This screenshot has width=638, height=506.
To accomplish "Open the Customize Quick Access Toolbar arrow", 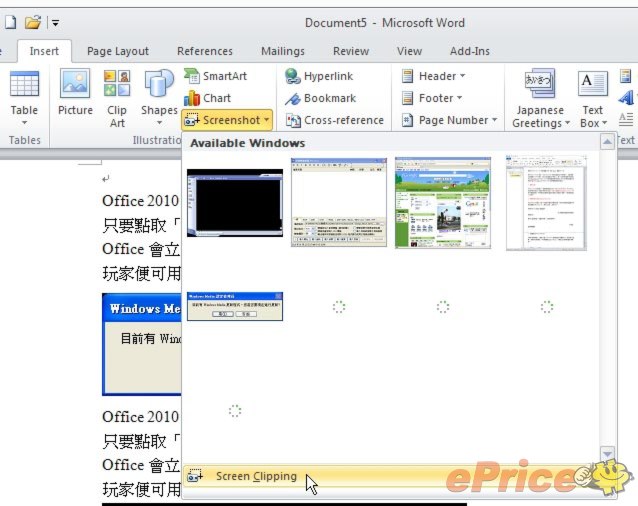I will click(56, 23).
